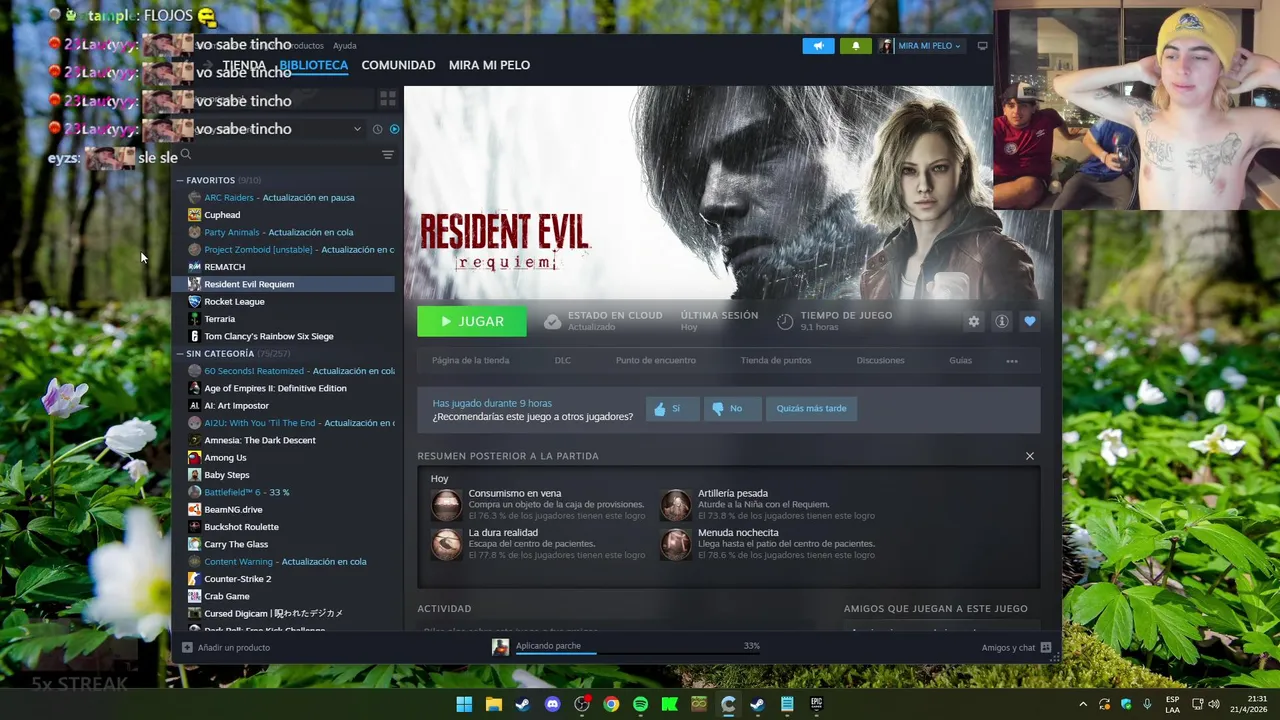The width and height of the screenshot is (1280, 720).
Task: Select Among Us in the library
Action: [x=285, y=458]
